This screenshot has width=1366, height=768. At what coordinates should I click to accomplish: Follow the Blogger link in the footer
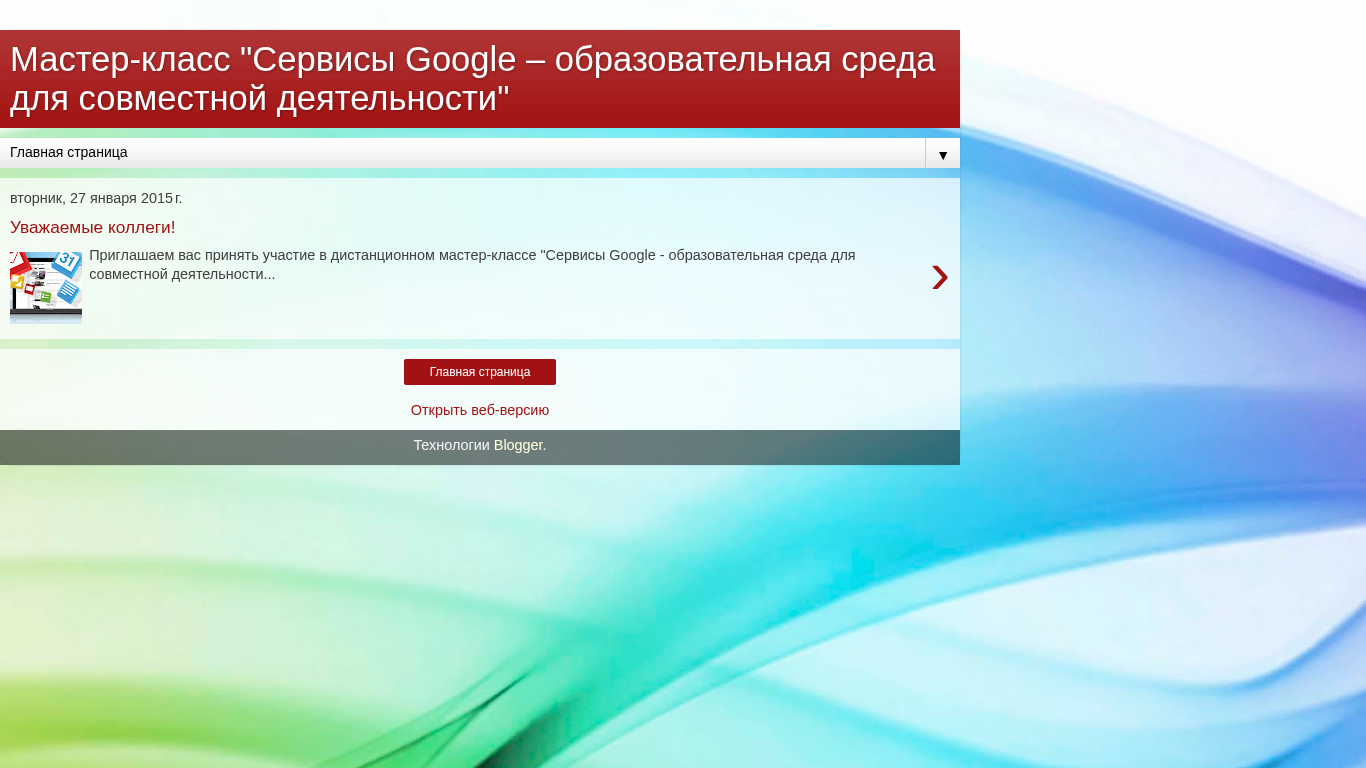518,445
